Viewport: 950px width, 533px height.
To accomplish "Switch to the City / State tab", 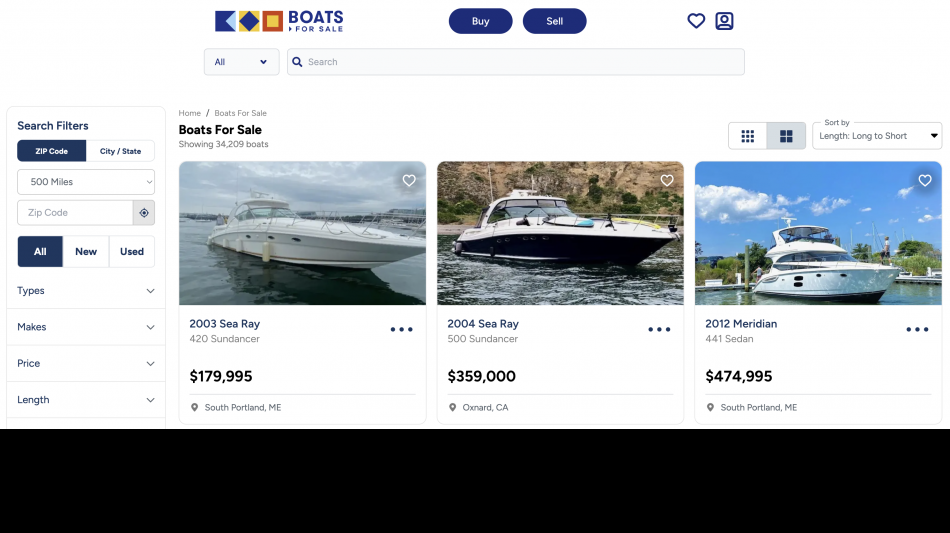I will tap(120, 151).
